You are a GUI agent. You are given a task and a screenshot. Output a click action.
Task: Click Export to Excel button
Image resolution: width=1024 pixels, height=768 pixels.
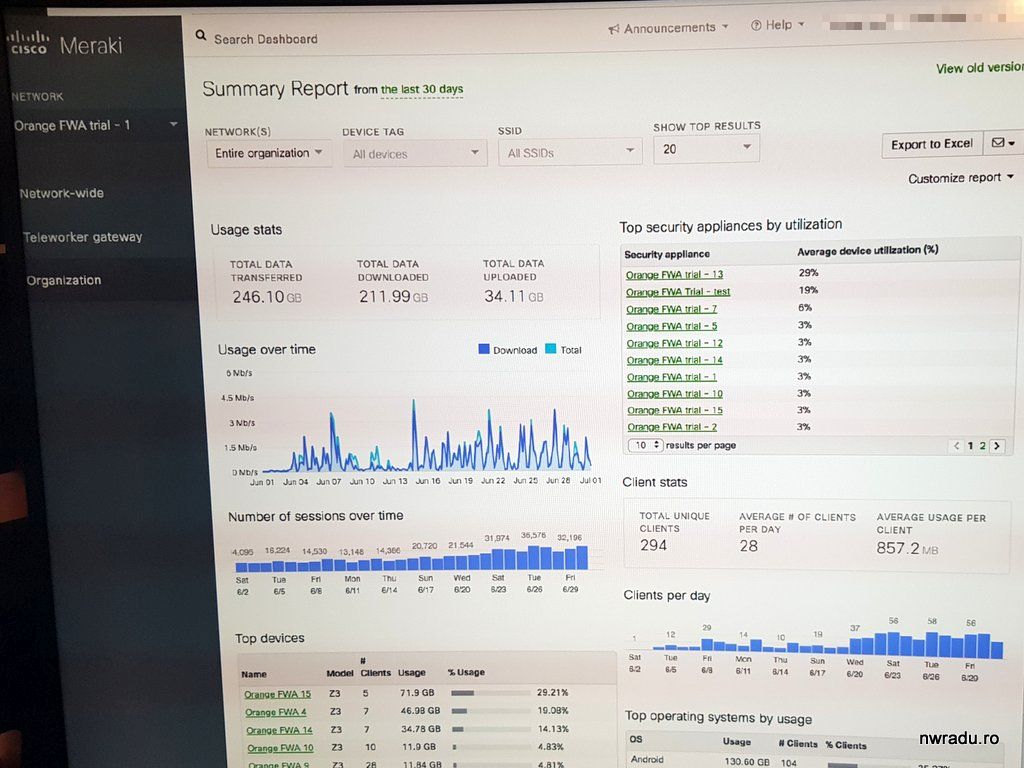[x=932, y=144]
